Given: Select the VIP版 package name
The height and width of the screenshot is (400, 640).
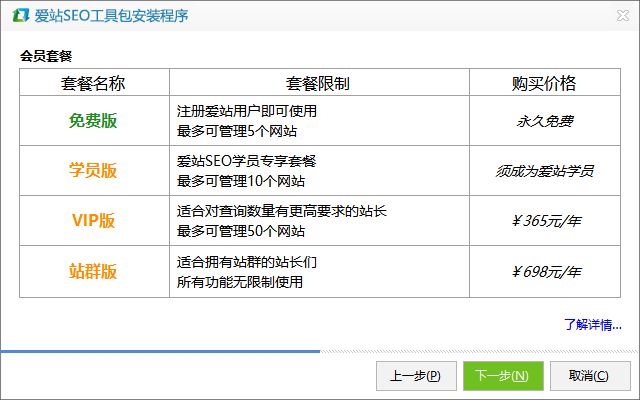Looking at the screenshot, I should (x=93, y=220).
